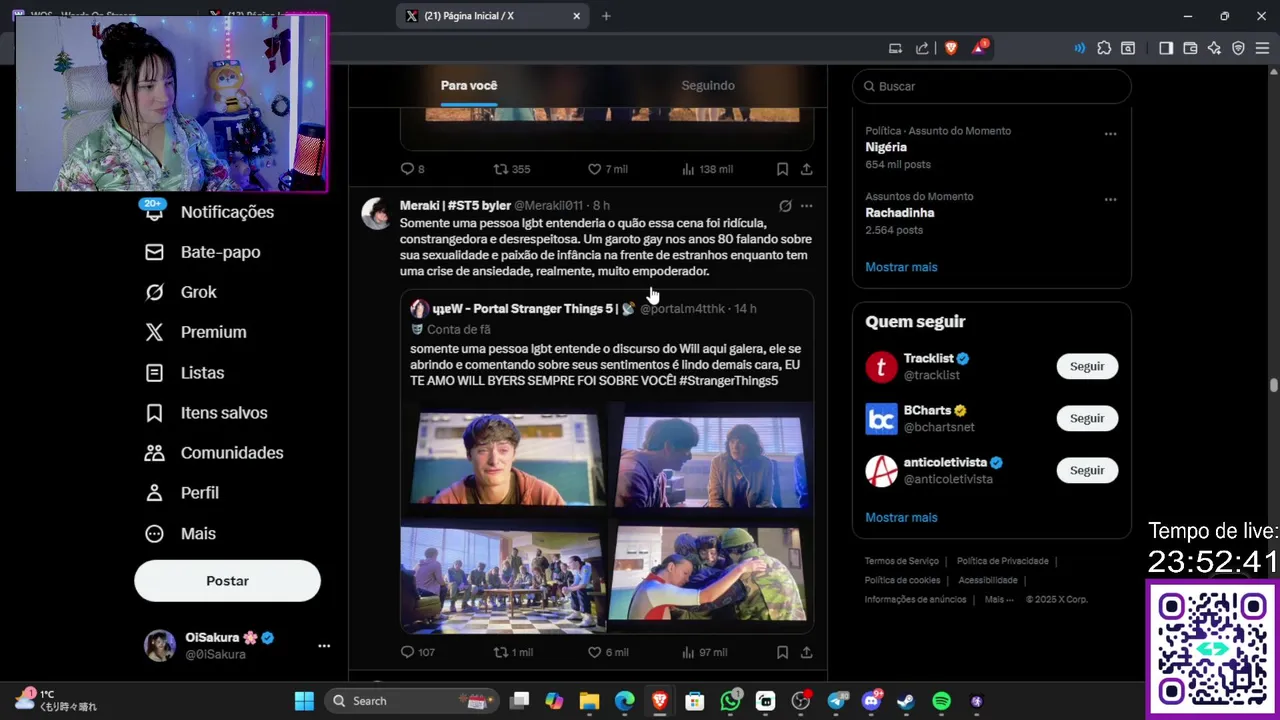Open Tracklist profile avatar

[881, 367]
